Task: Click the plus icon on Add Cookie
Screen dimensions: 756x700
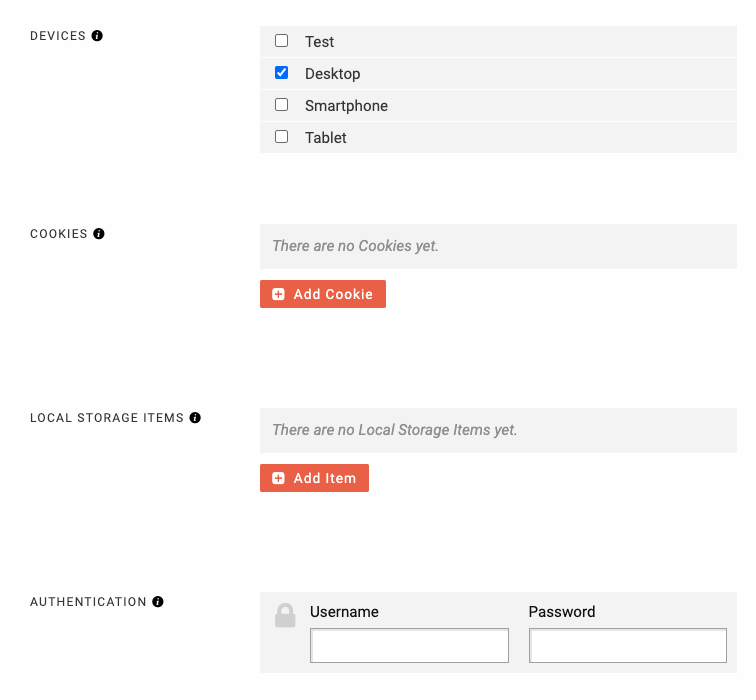Action: pyautogui.click(x=278, y=294)
